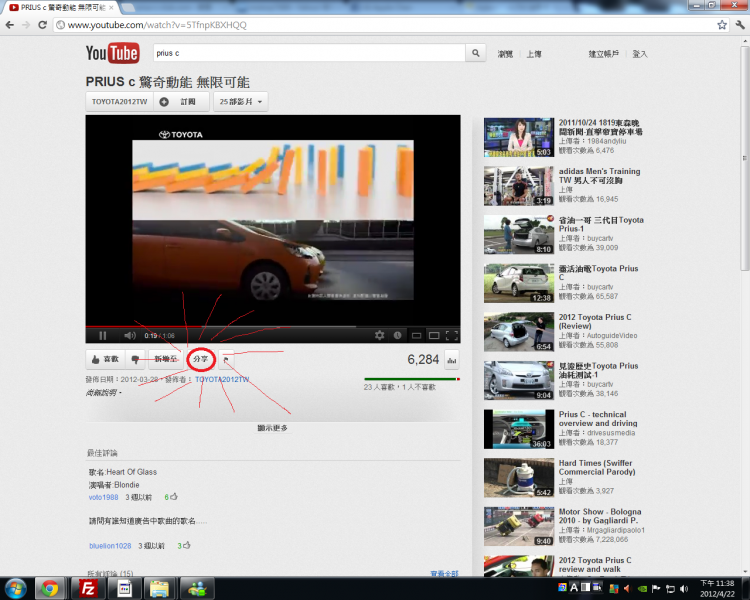Reload the page with refresh icon
Image resolution: width=750 pixels, height=600 pixels.
tap(42, 25)
